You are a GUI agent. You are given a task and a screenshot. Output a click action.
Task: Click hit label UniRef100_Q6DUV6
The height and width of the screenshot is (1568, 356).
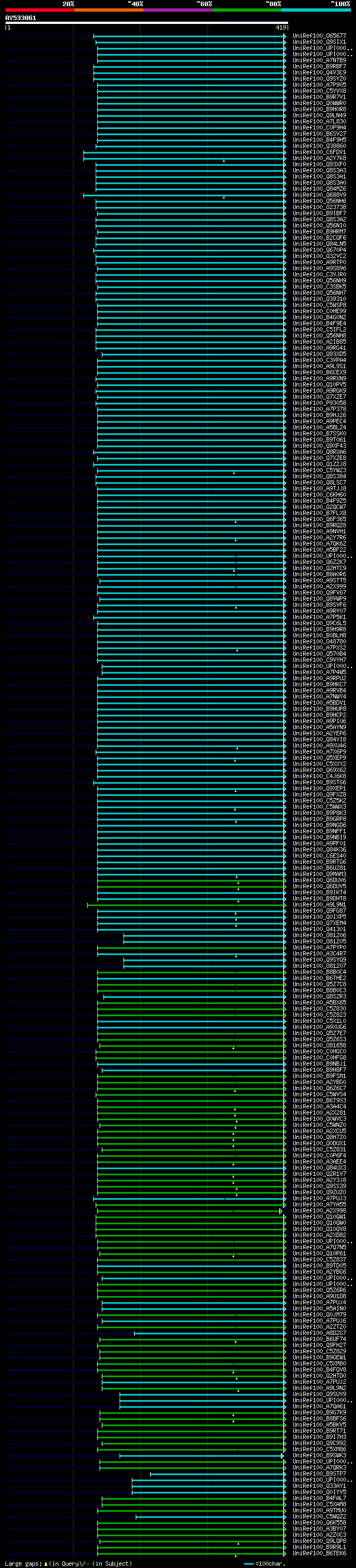click(319, 879)
